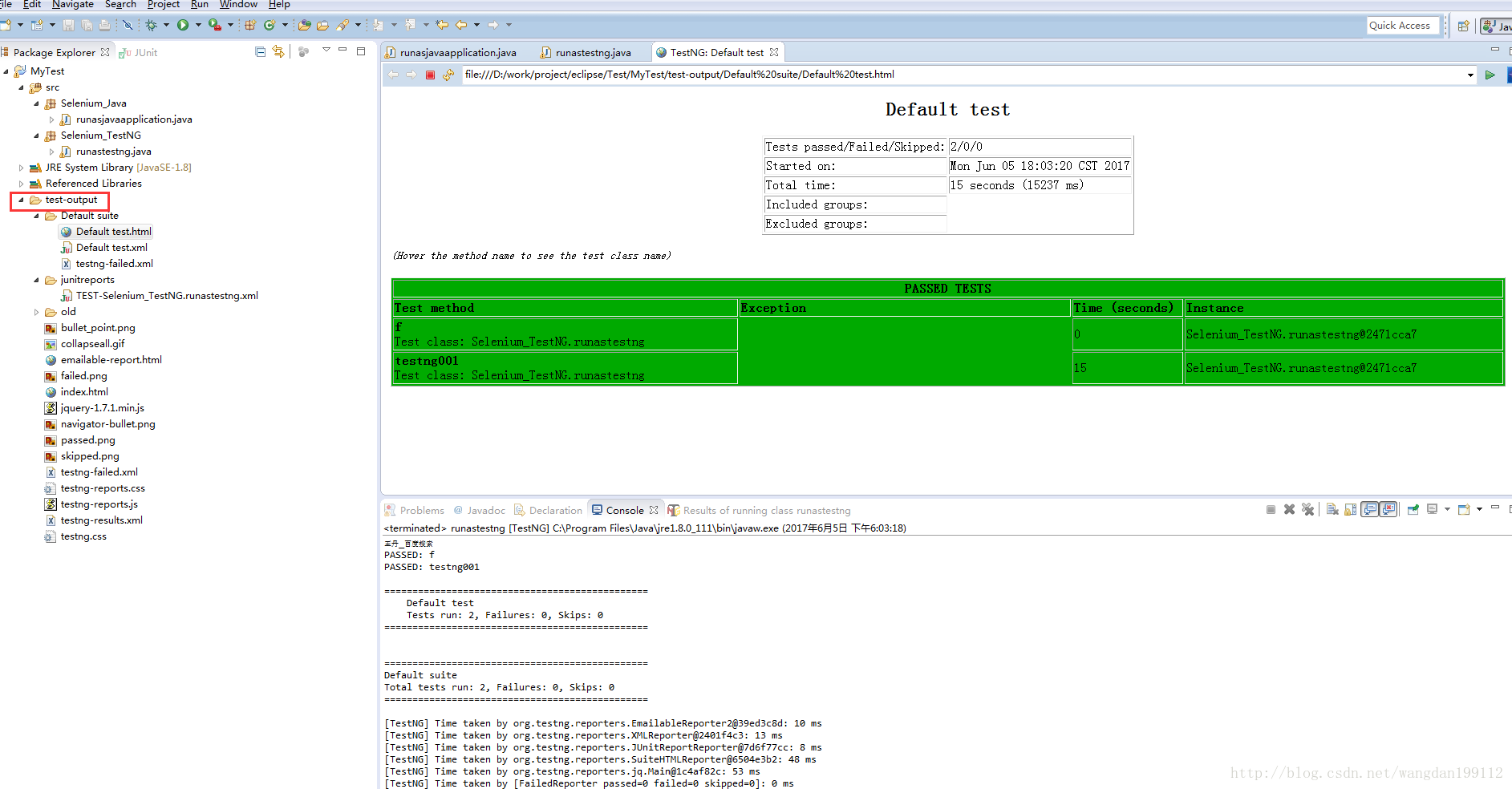
Task: Click the green Go to URL arrow
Action: coord(1490,75)
